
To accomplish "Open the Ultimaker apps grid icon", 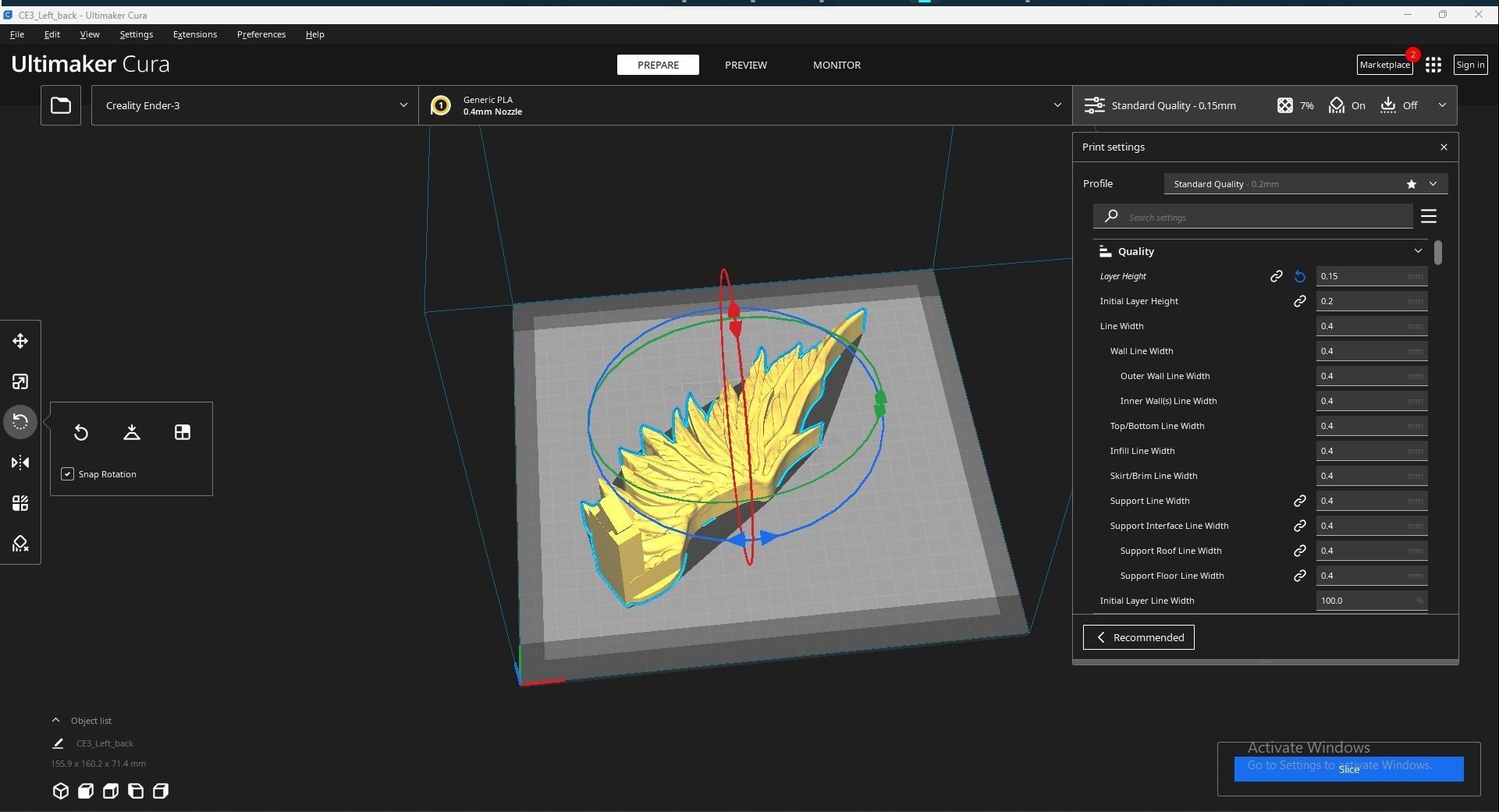I will click(x=1433, y=65).
